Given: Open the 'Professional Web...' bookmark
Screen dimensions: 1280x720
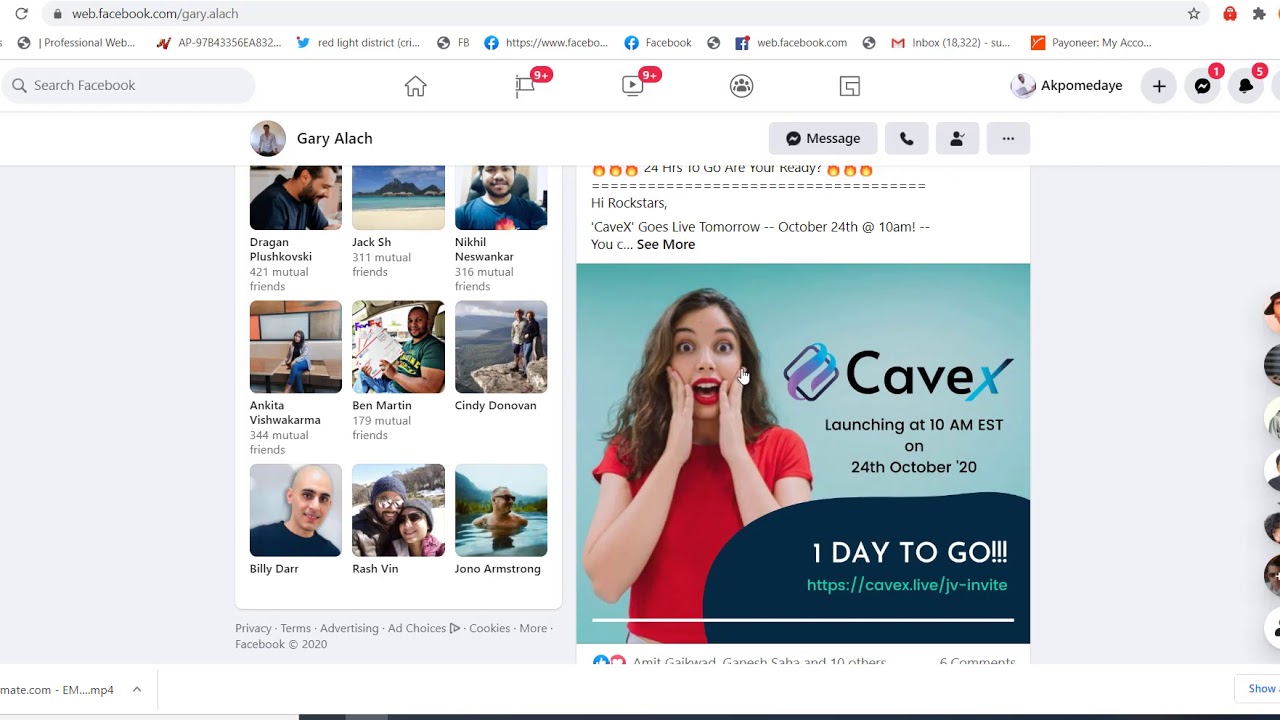Looking at the screenshot, I should [79, 43].
